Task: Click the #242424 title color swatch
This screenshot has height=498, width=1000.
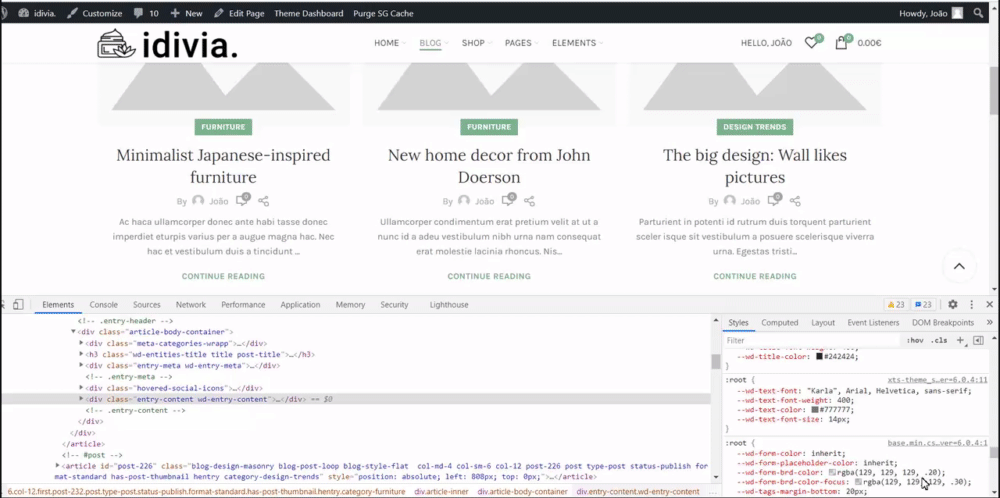Action: (x=820, y=356)
